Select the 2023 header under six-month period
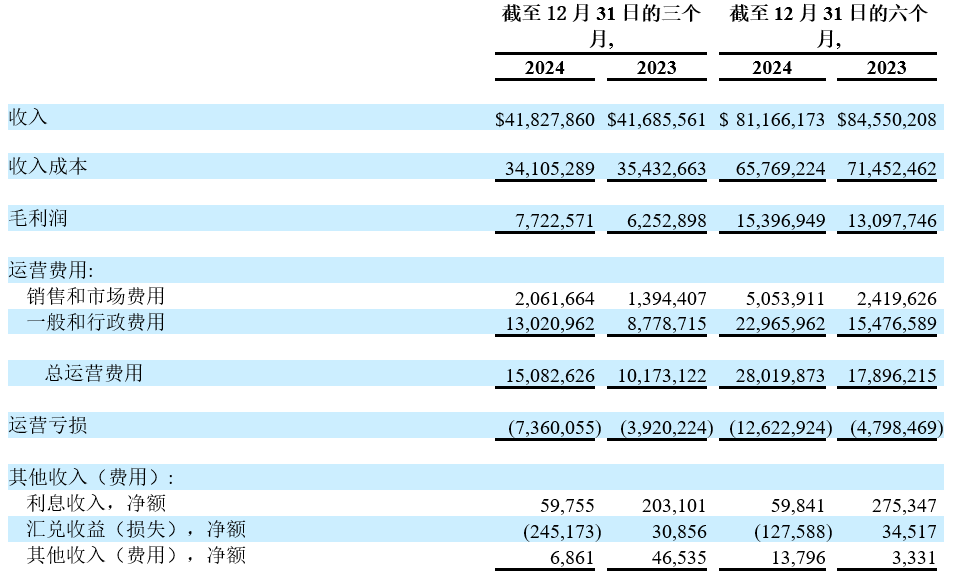The image size is (957, 582). point(886,68)
